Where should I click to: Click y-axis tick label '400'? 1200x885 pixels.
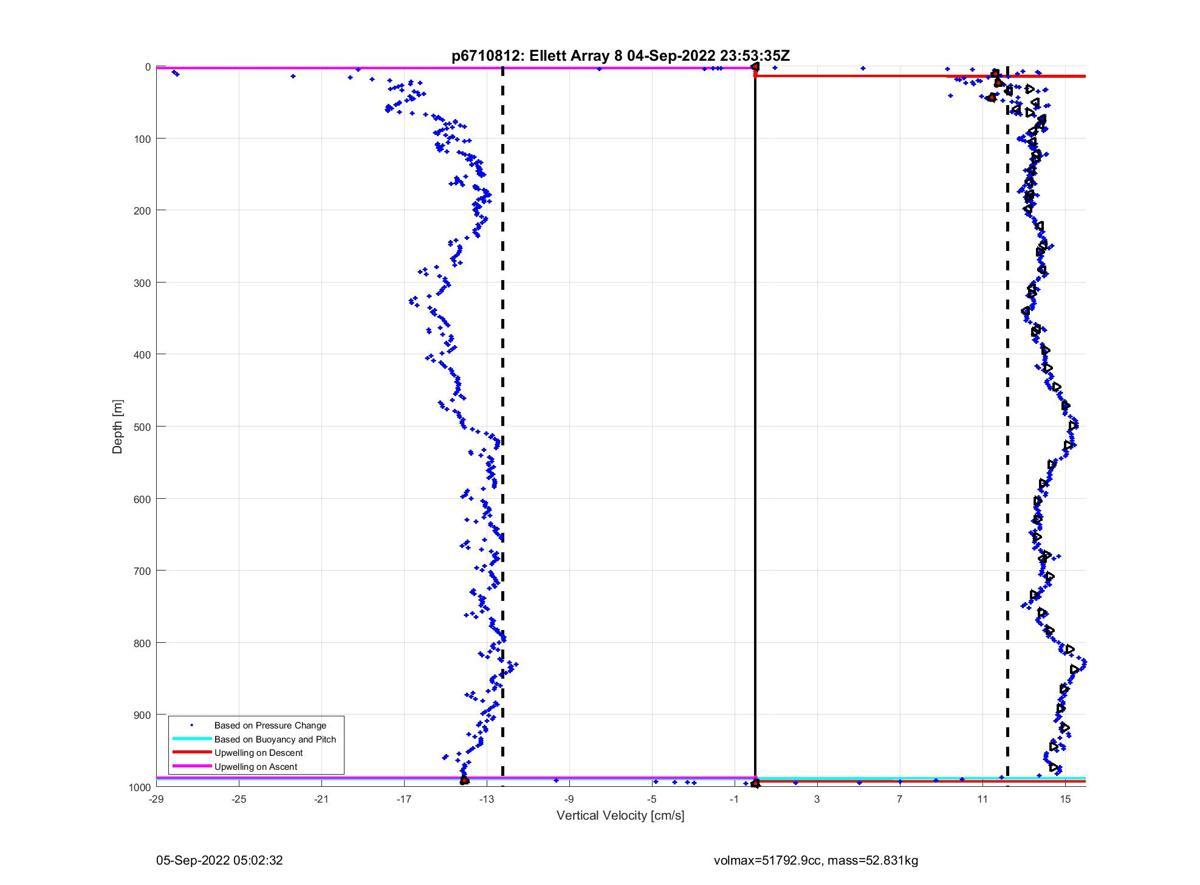click(141, 355)
